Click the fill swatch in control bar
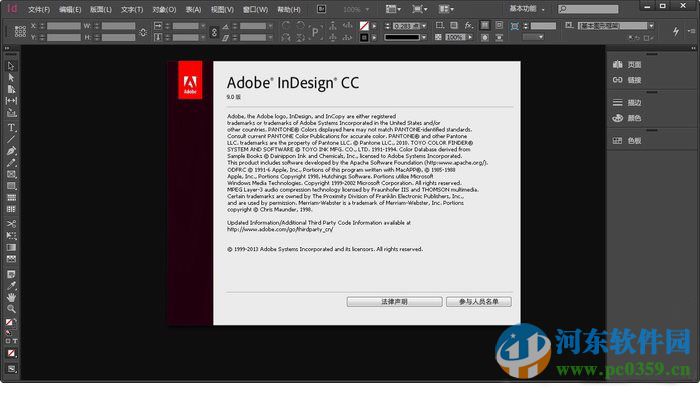The height and width of the screenshot is (394, 700). pos(364,26)
